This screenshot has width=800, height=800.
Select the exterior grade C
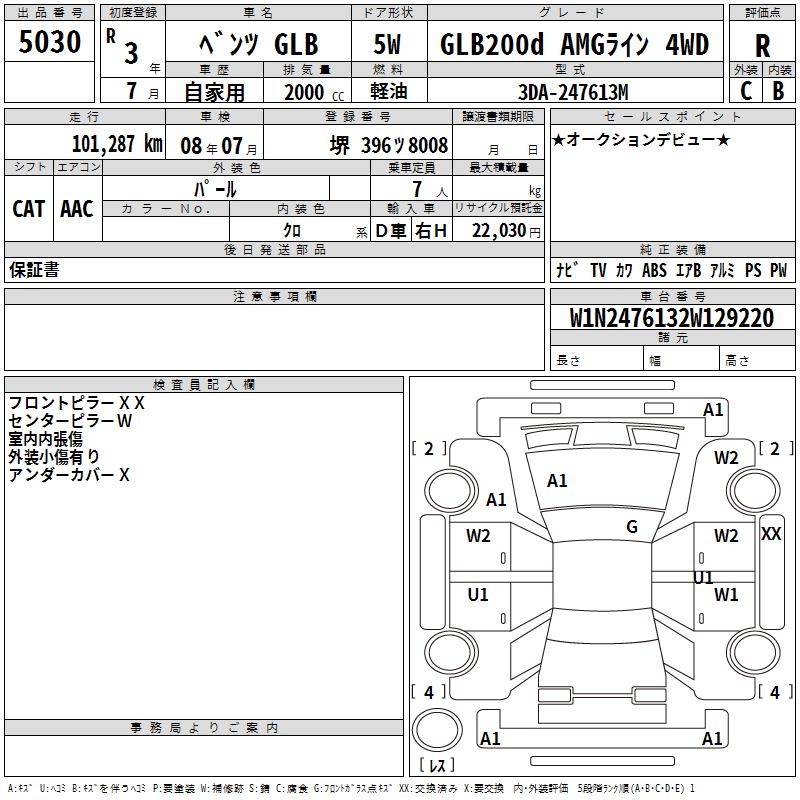pos(746,91)
